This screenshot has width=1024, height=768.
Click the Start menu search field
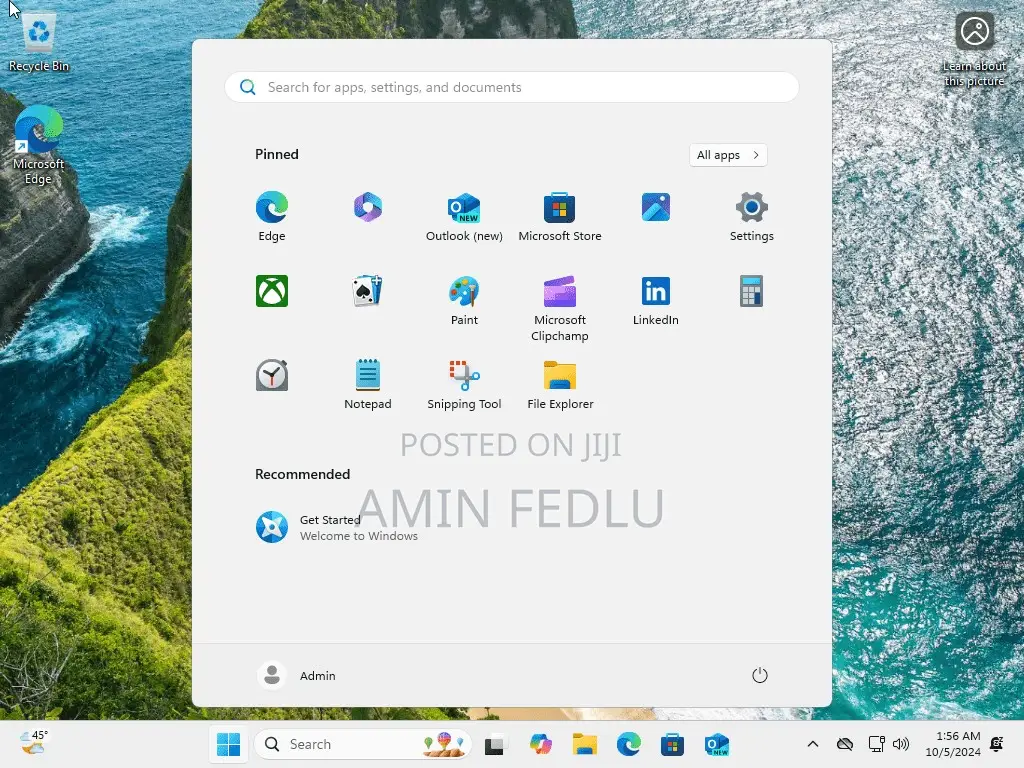pyautogui.click(x=512, y=87)
